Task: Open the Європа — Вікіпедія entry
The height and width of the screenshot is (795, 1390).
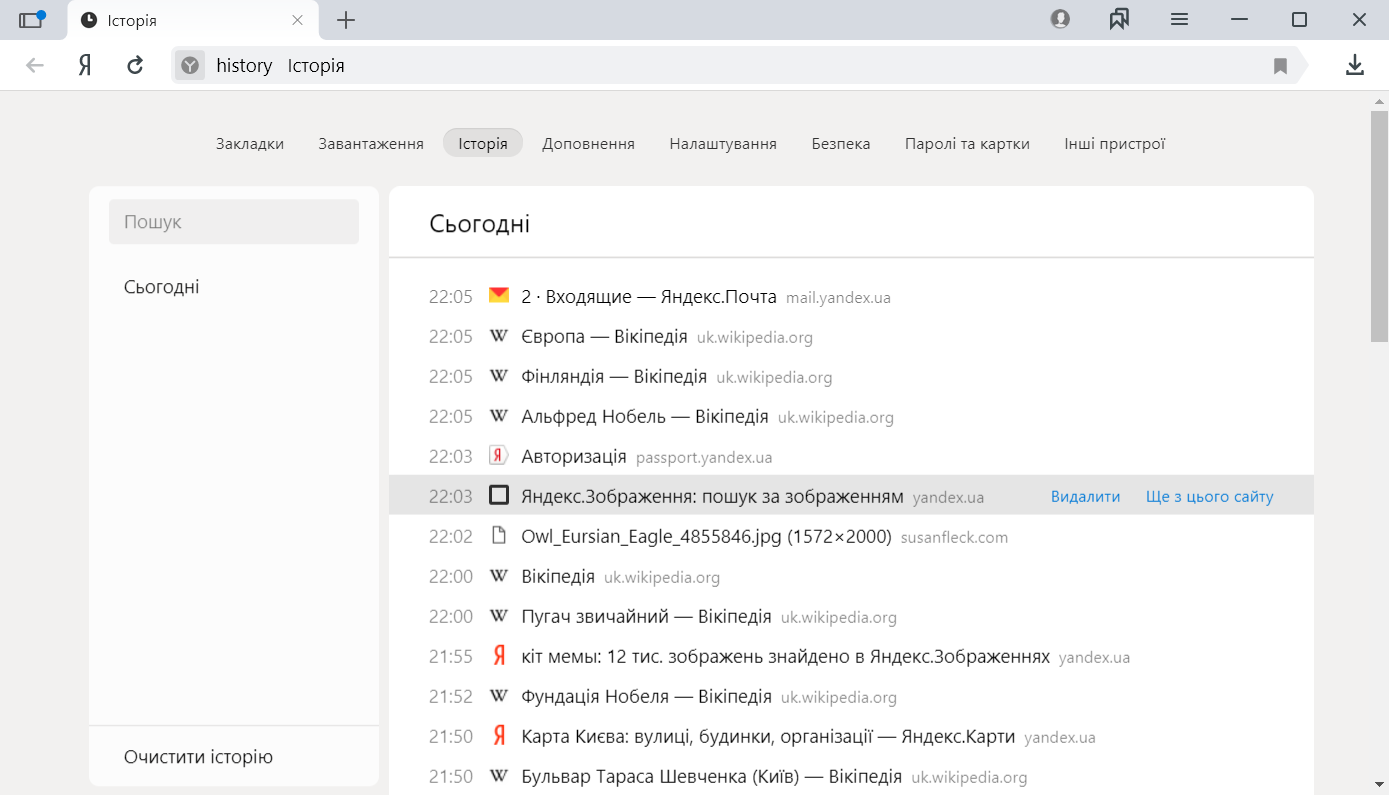Action: [604, 337]
